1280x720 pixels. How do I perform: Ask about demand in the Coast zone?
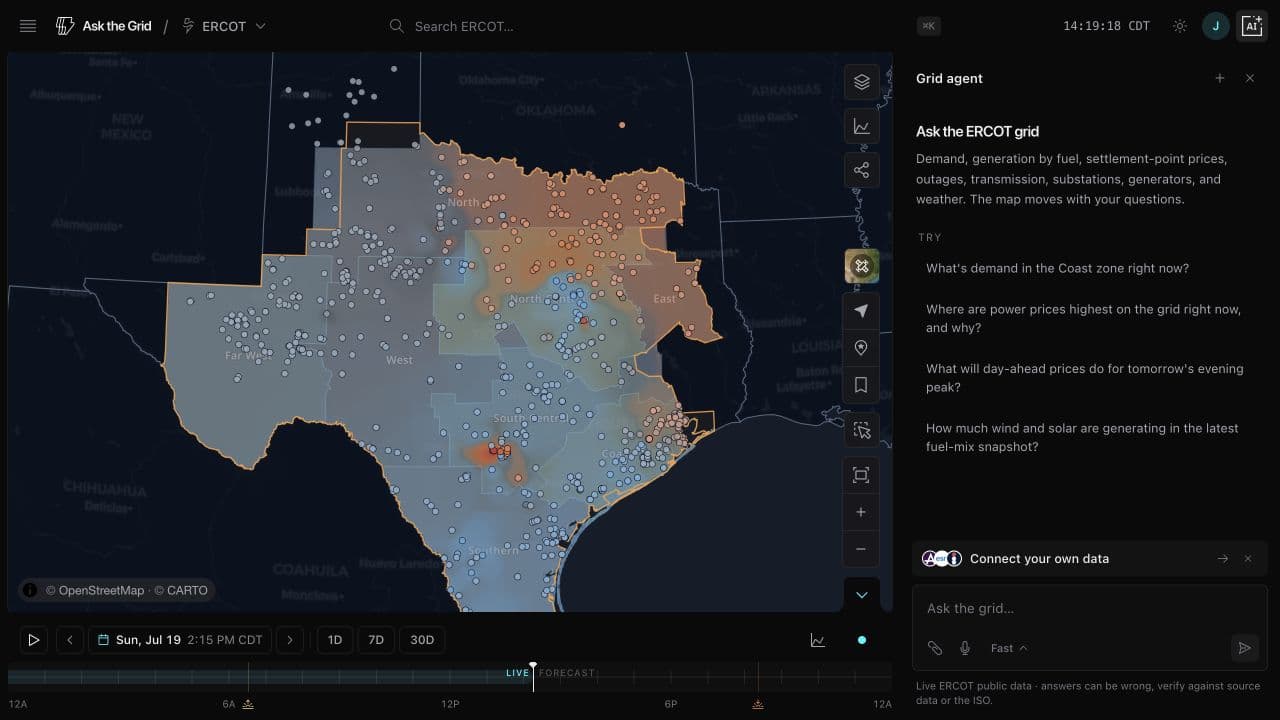tap(1058, 268)
